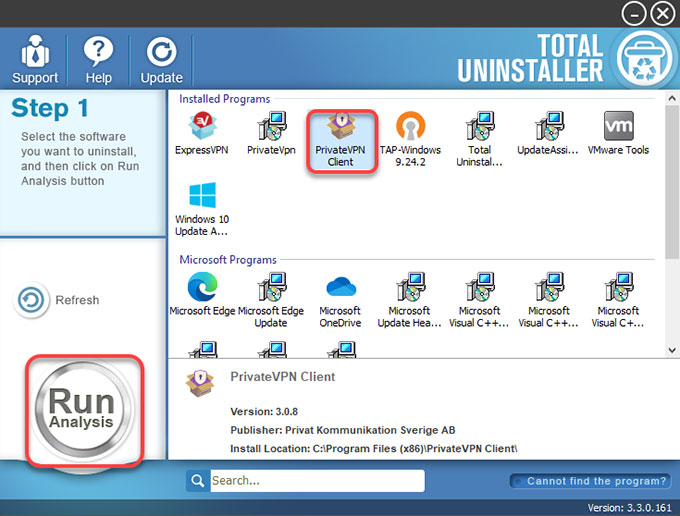Select the UpdateAssi... program icon
Viewport: 680px width, 516px height.
(548, 133)
